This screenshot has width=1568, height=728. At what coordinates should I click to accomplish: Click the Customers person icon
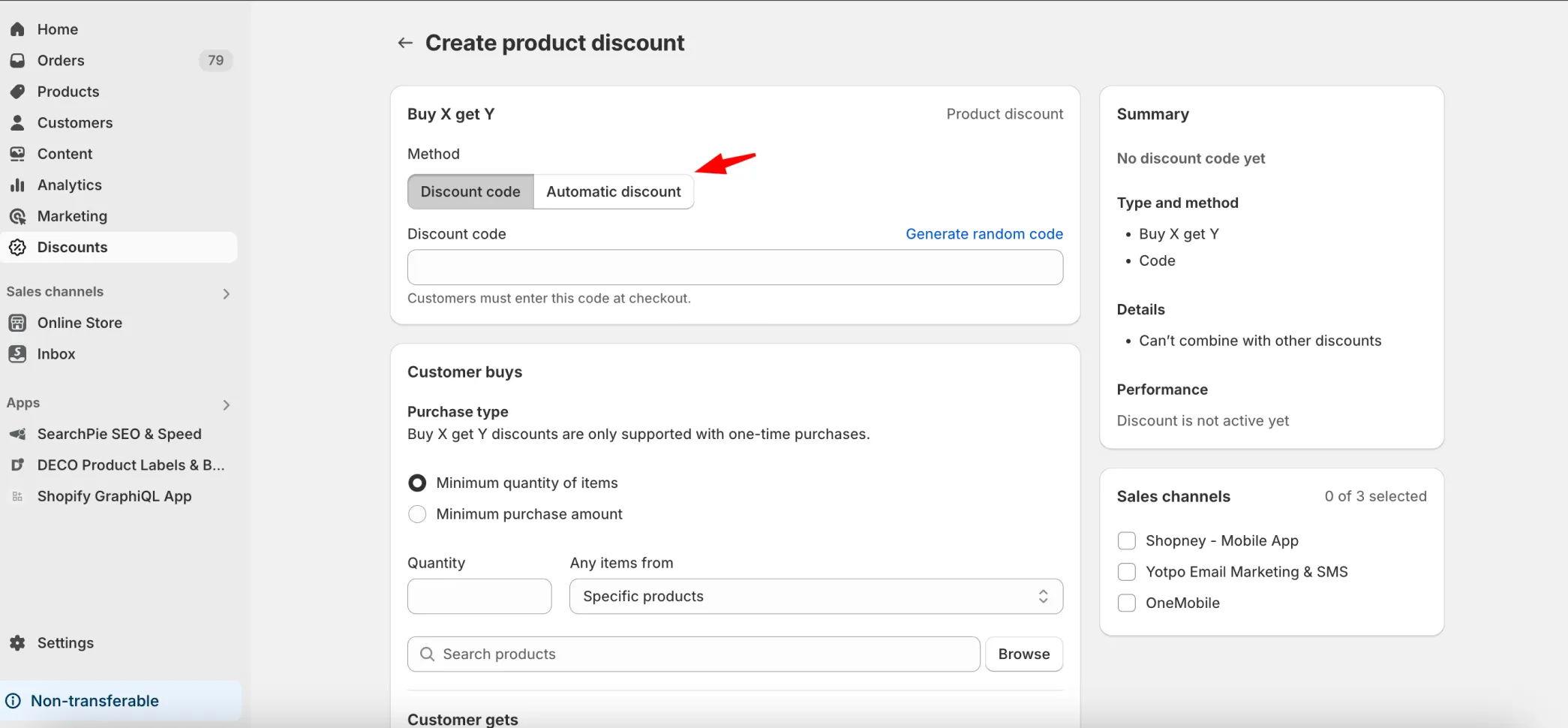coord(17,122)
